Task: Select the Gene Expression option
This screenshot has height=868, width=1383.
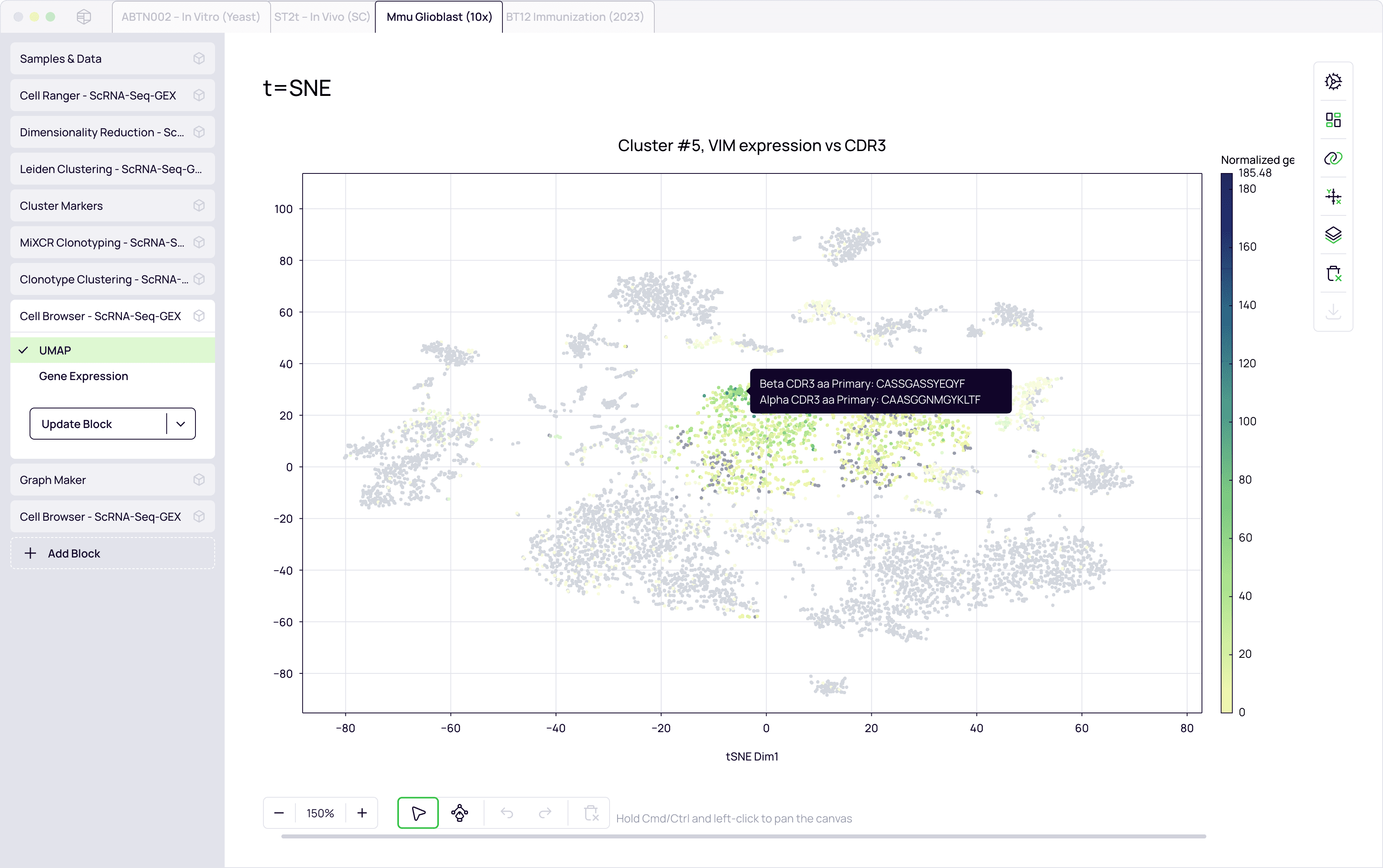Action: [83, 376]
